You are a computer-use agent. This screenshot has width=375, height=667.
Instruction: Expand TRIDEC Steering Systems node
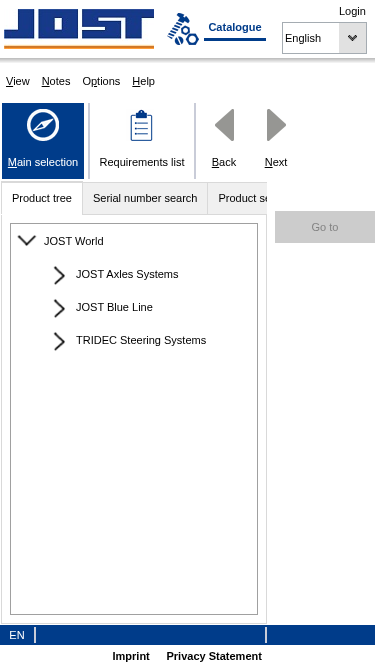[59, 341]
